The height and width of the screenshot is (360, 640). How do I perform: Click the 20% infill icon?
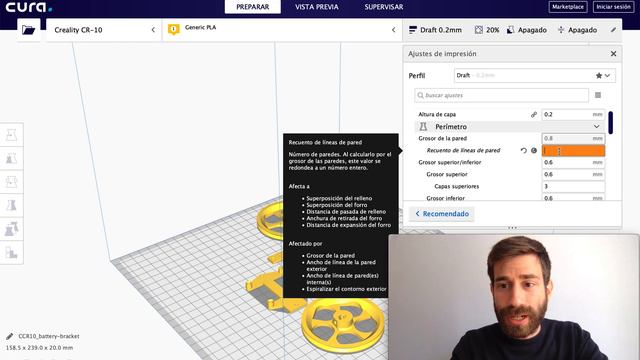pyautogui.click(x=479, y=30)
